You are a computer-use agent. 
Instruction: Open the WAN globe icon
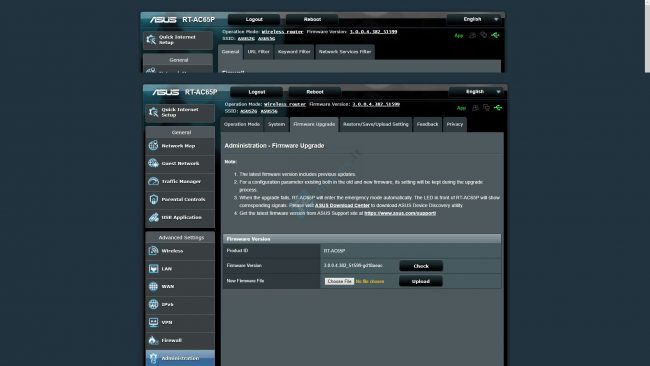153,286
